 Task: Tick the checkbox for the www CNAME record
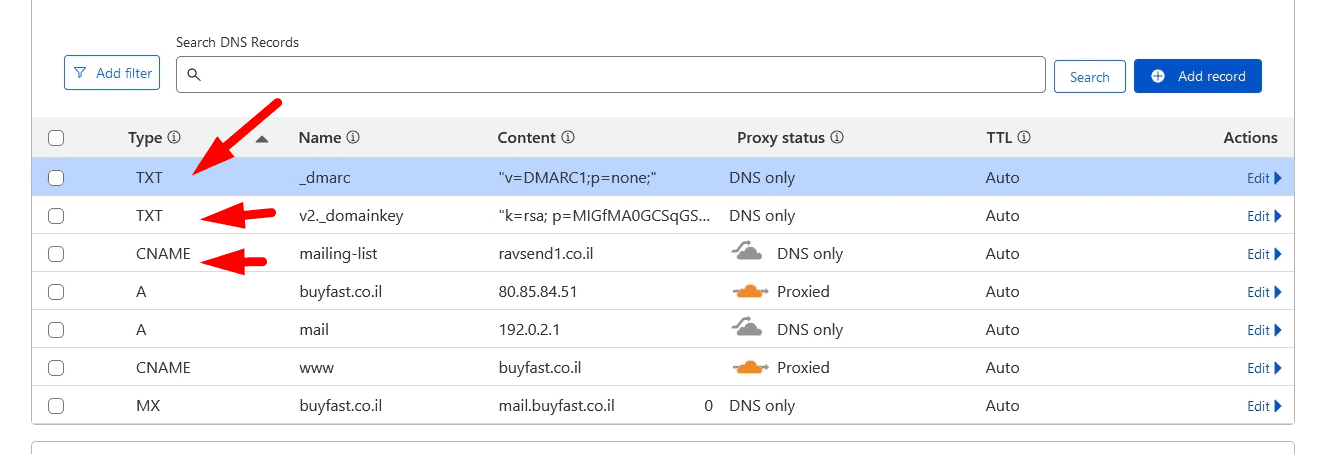tap(56, 368)
